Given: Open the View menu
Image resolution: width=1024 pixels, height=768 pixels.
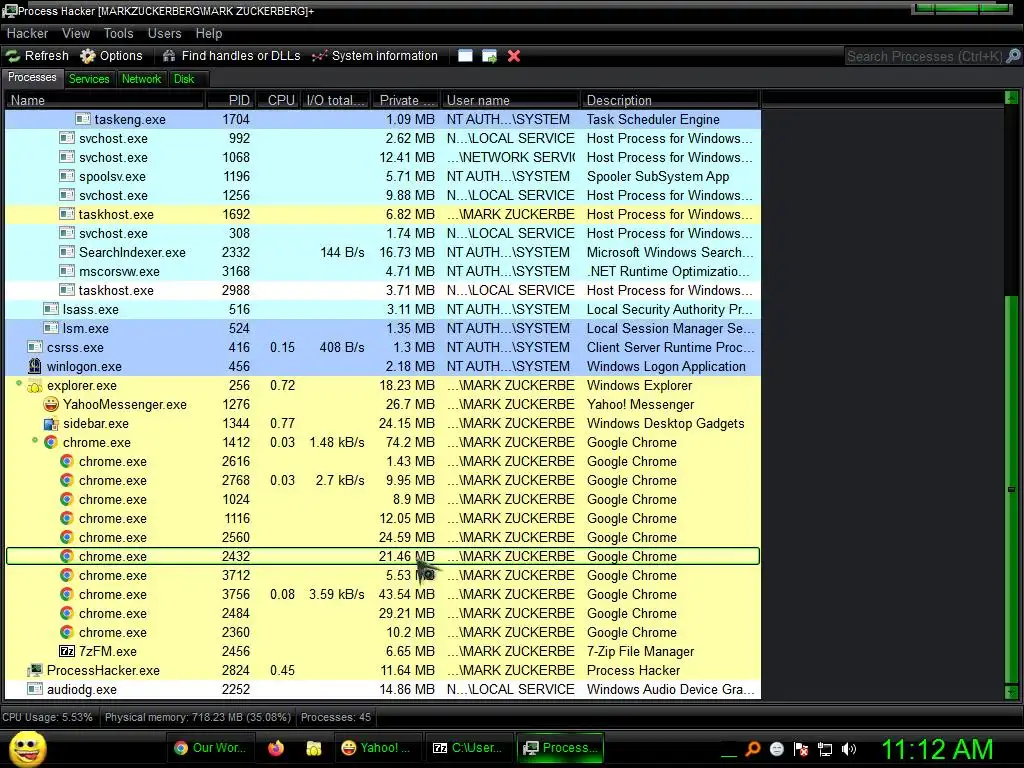Looking at the screenshot, I should (76, 33).
